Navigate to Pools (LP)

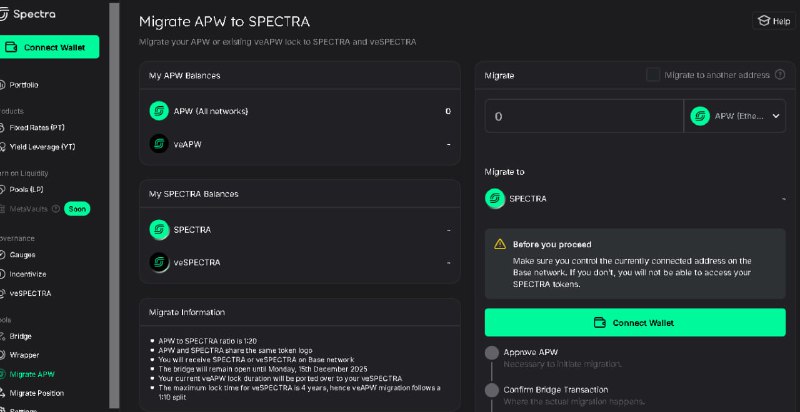31,189
